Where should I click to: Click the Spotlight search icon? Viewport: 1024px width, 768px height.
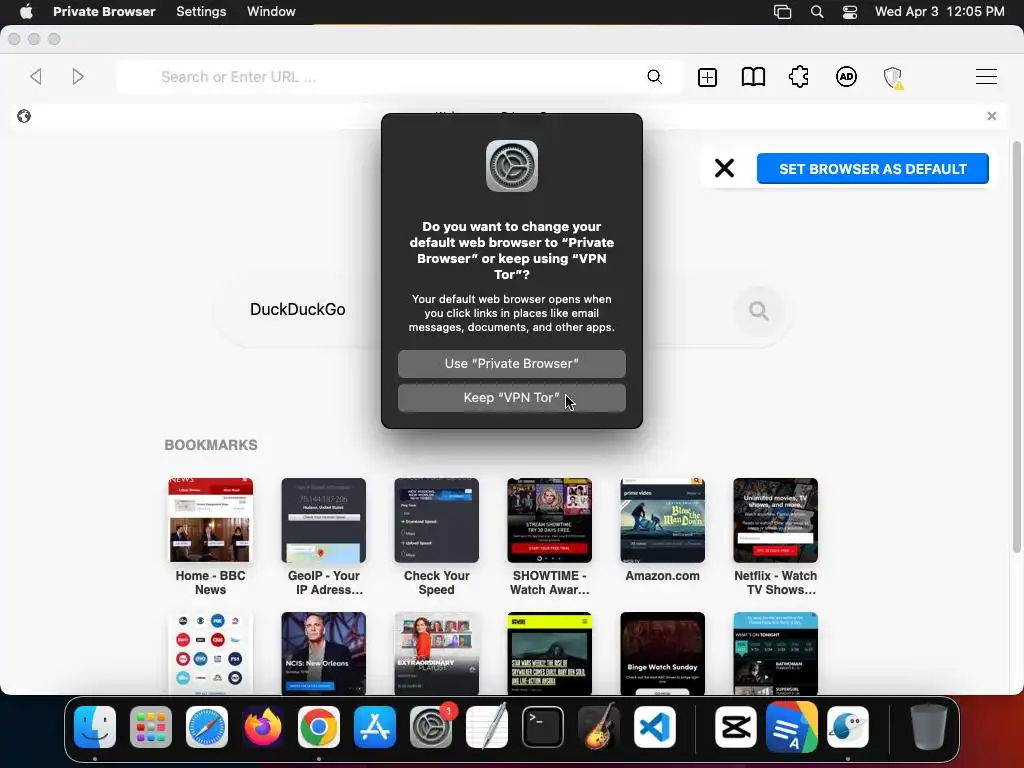pyautogui.click(x=816, y=11)
